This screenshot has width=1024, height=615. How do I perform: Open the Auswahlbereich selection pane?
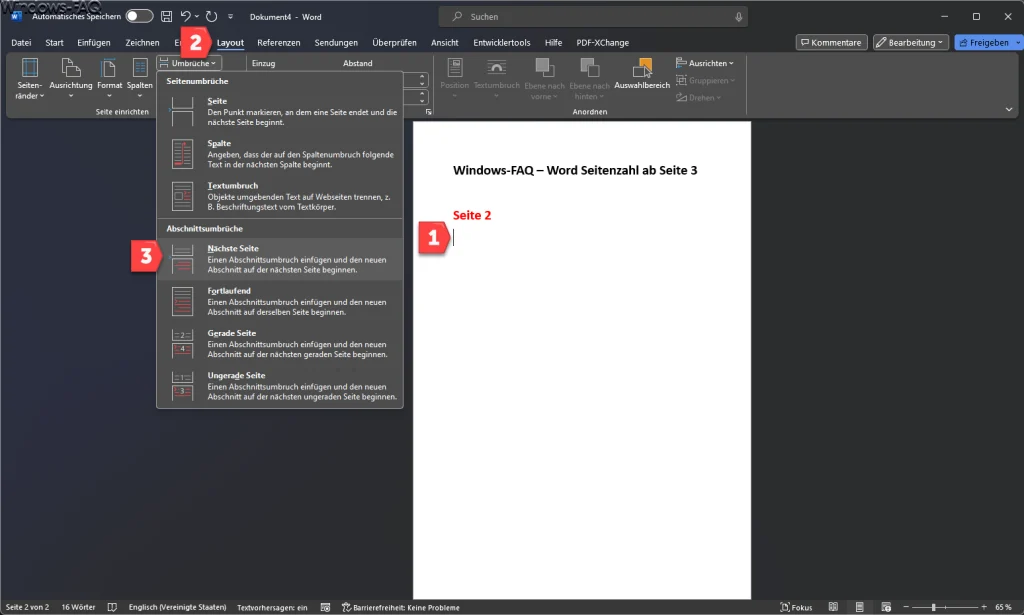pyautogui.click(x=642, y=74)
